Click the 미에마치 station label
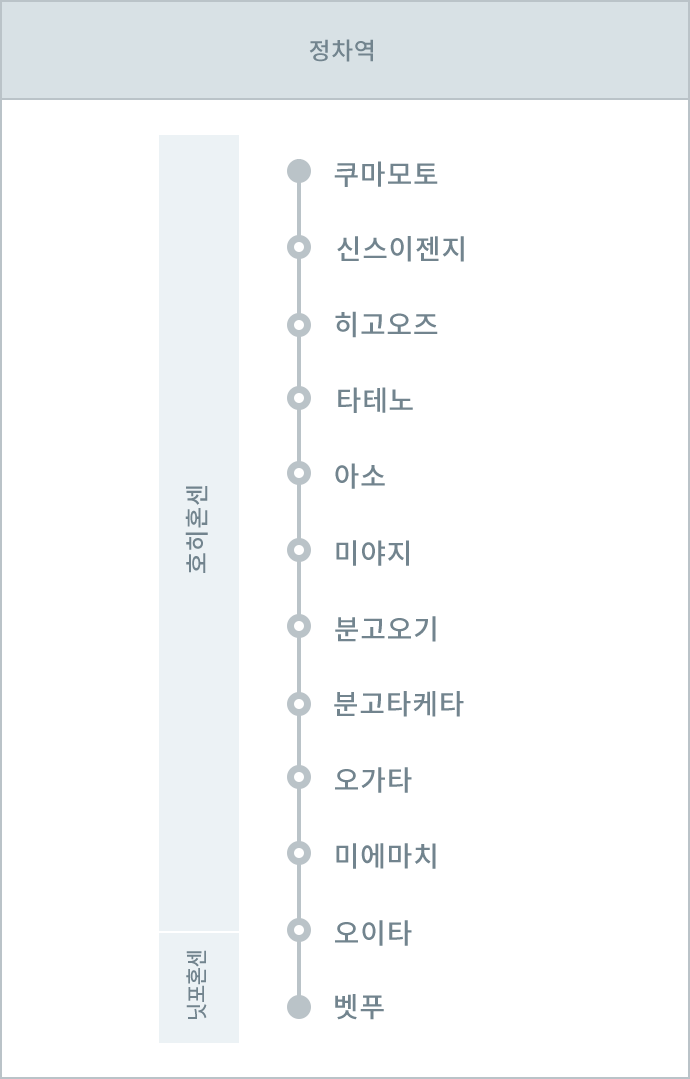The height and width of the screenshot is (1079, 690). pos(386,856)
